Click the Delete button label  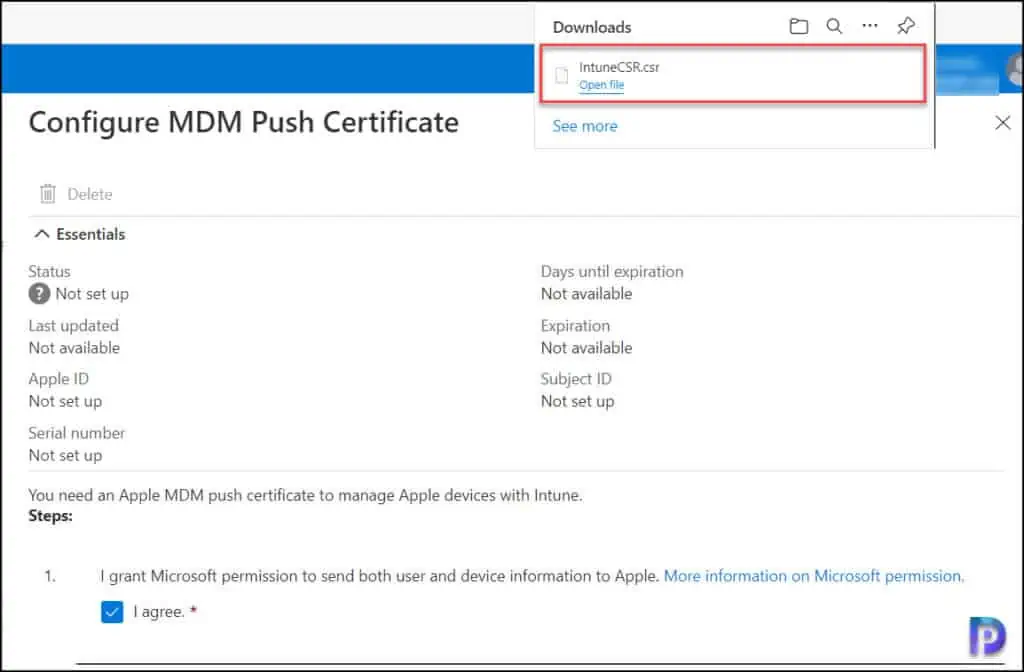(x=89, y=194)
